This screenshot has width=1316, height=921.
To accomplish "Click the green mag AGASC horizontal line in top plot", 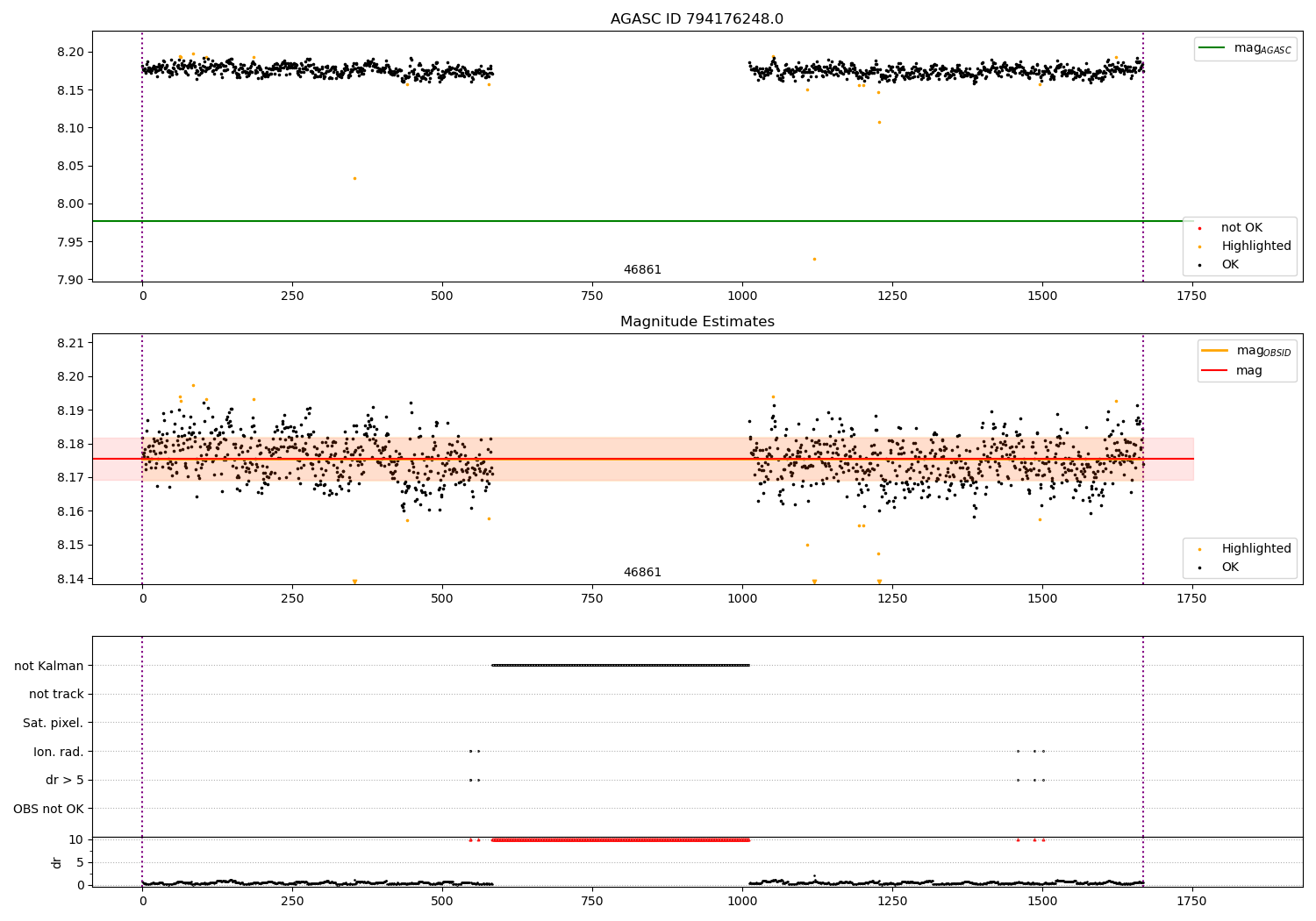I will pos(642,221).
